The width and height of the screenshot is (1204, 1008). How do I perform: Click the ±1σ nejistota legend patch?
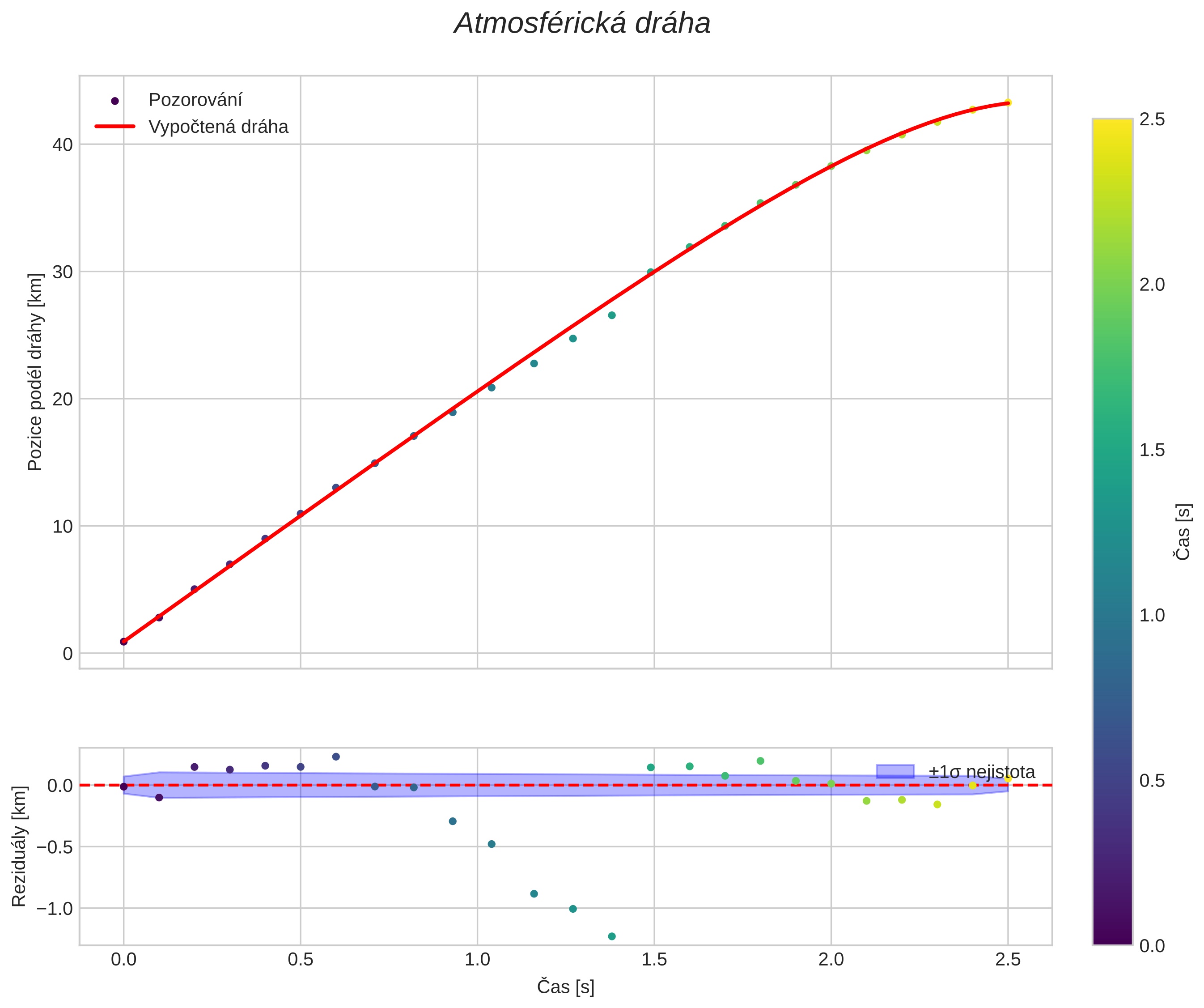coord(895,771)
